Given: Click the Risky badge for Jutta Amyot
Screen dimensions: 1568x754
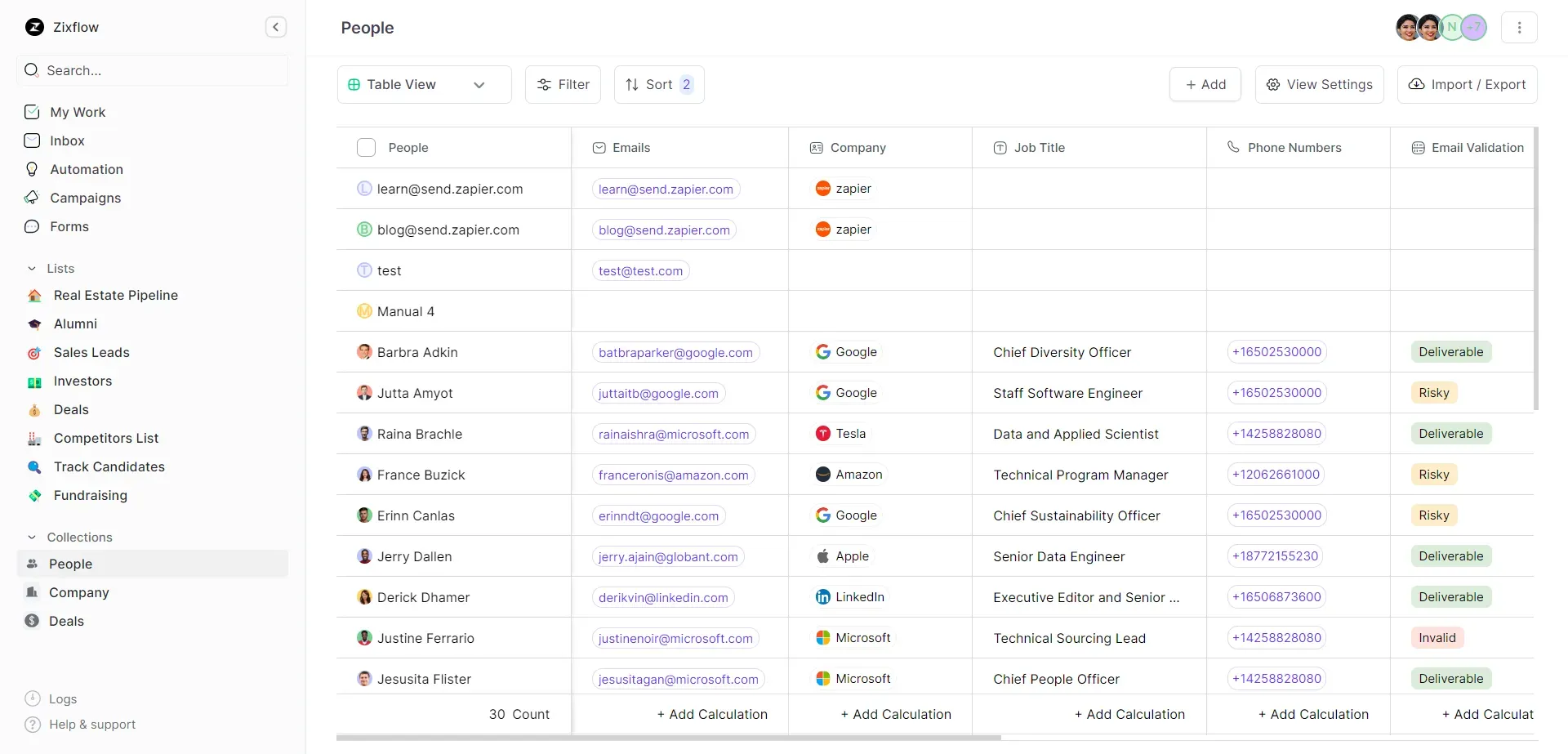Looking at the screenshot, I should (x=1433, y=393).
